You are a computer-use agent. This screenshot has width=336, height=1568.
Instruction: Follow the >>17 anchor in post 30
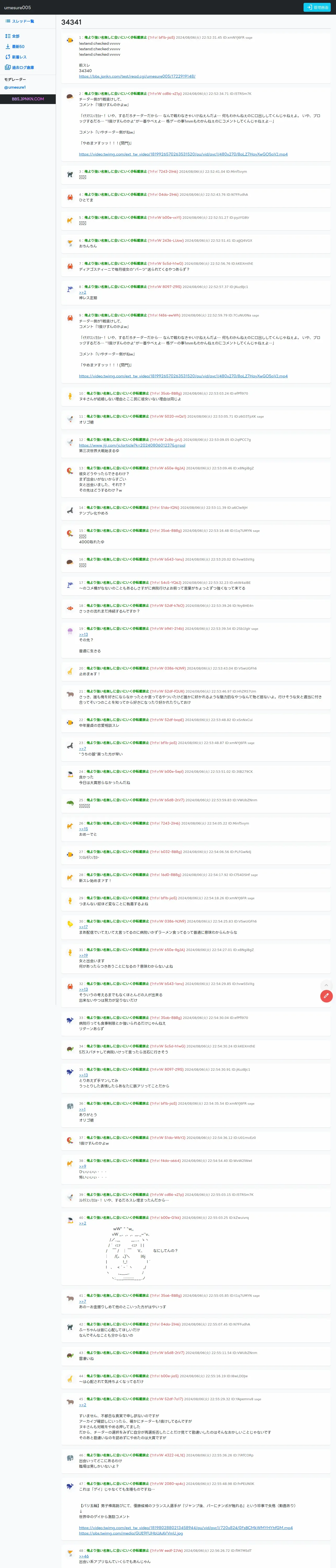tap(83, 927)
